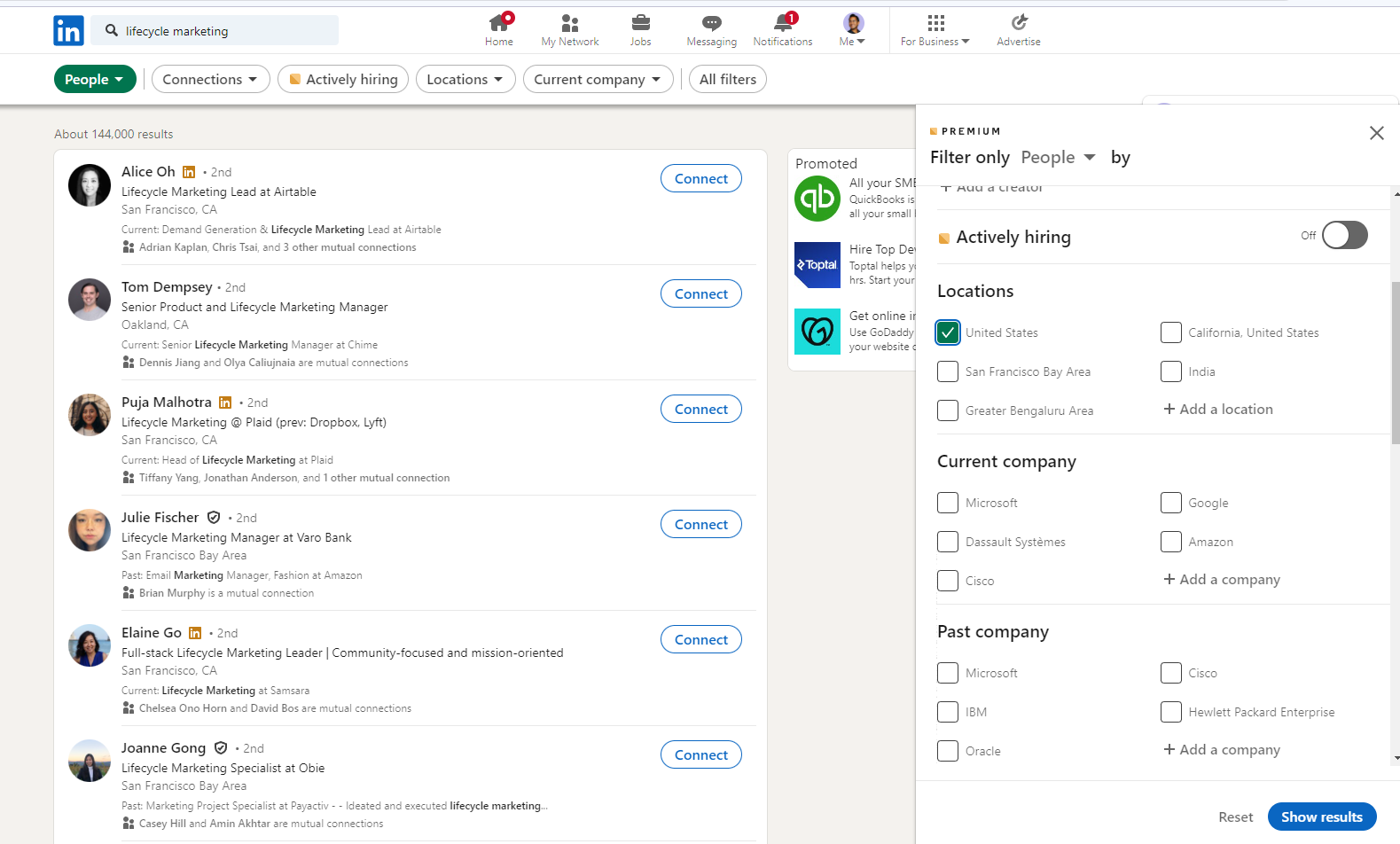
Task: Click mutual connections icon under Alice Oh
Action: [x=129, y=247]
